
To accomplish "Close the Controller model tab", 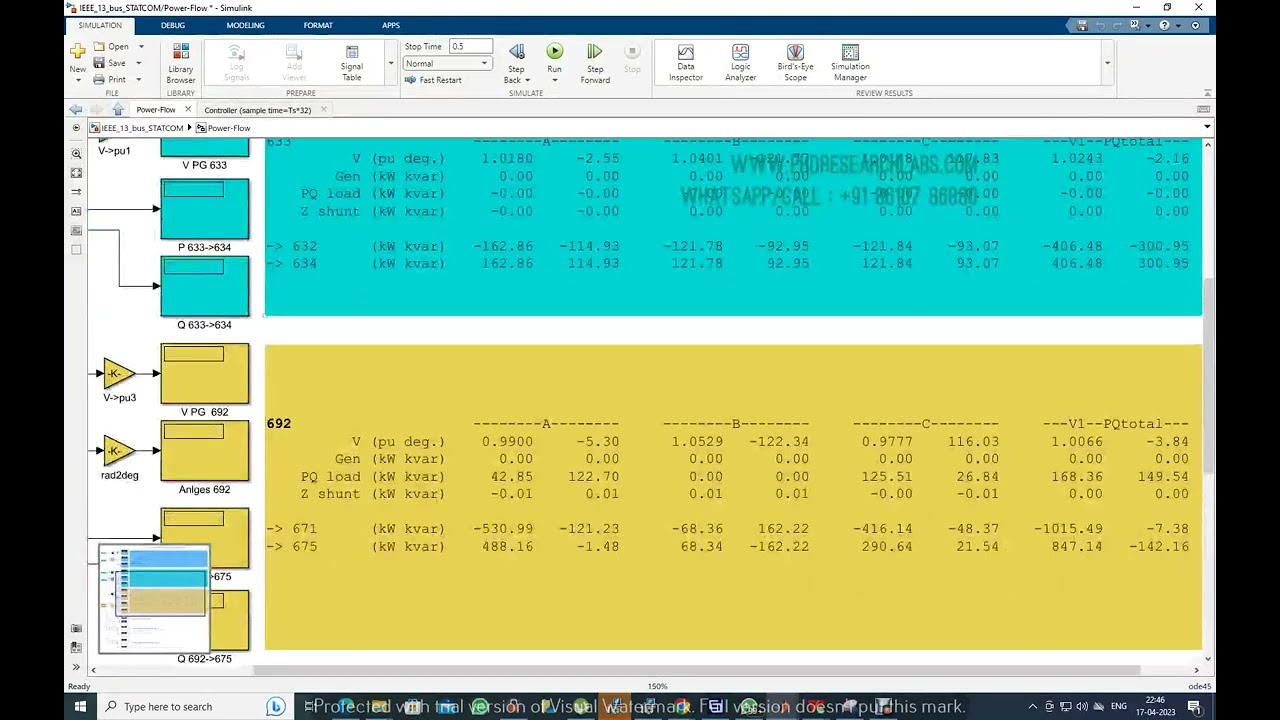I will pyautogui.click(x=323, y=109).
